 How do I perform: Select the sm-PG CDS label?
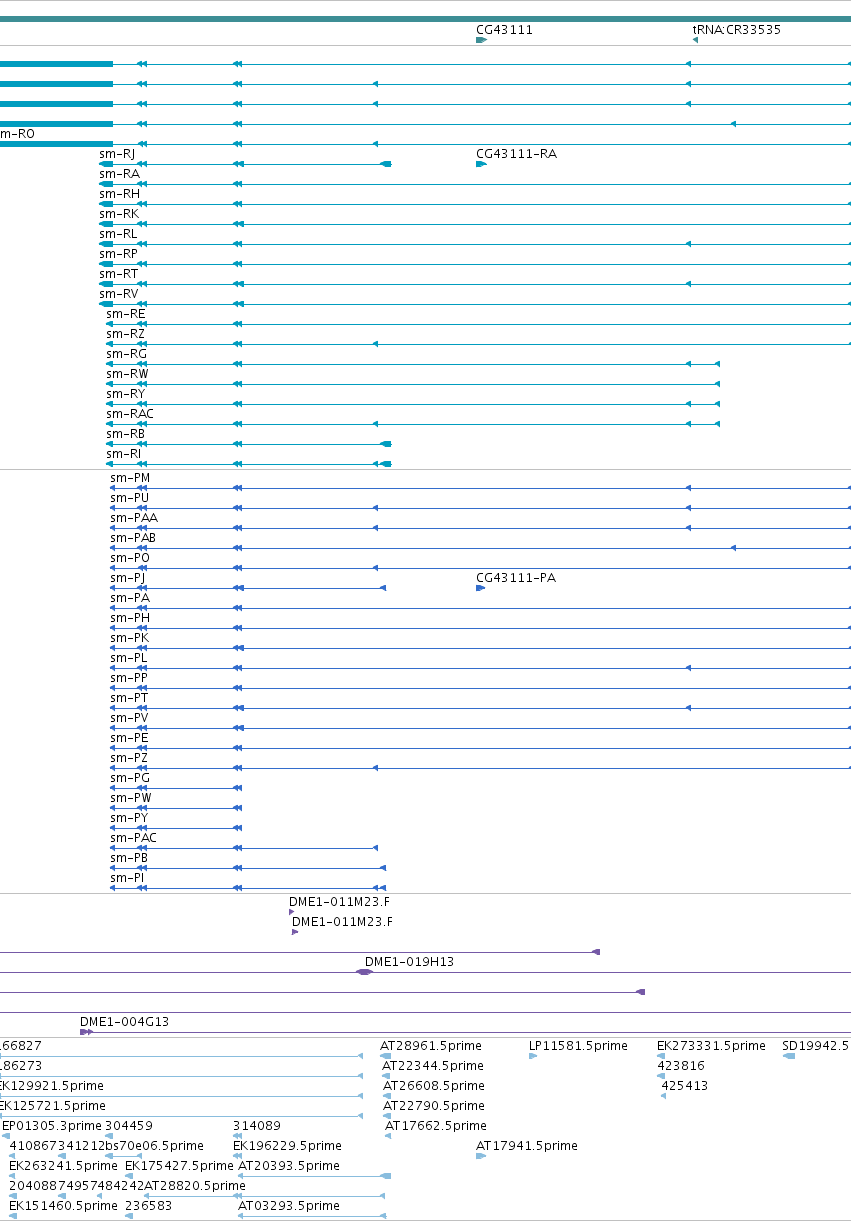pos(130,778)
